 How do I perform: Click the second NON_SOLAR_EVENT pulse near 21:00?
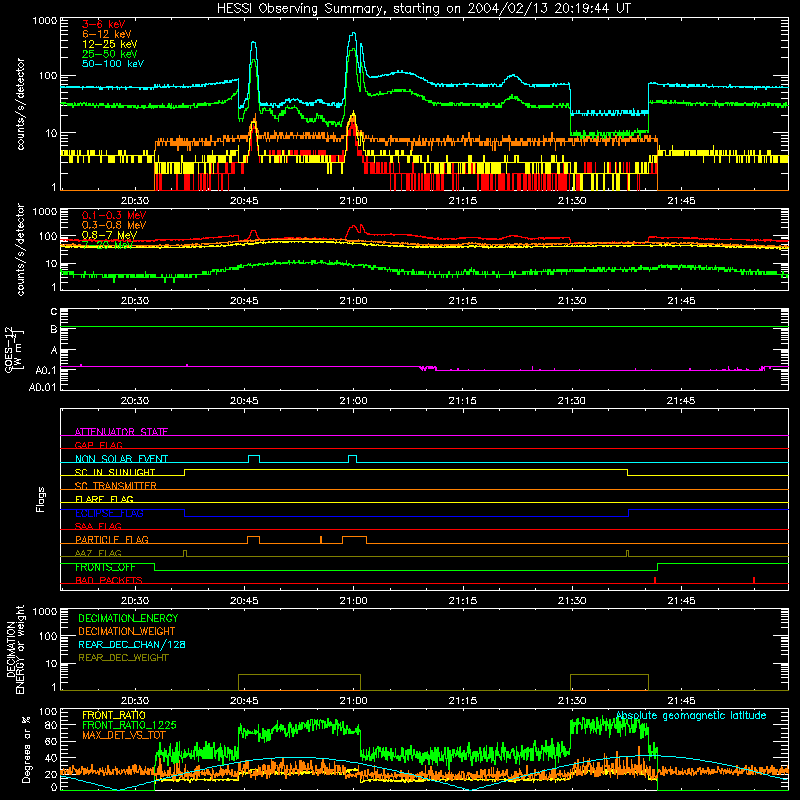click(x=352, y=459)
